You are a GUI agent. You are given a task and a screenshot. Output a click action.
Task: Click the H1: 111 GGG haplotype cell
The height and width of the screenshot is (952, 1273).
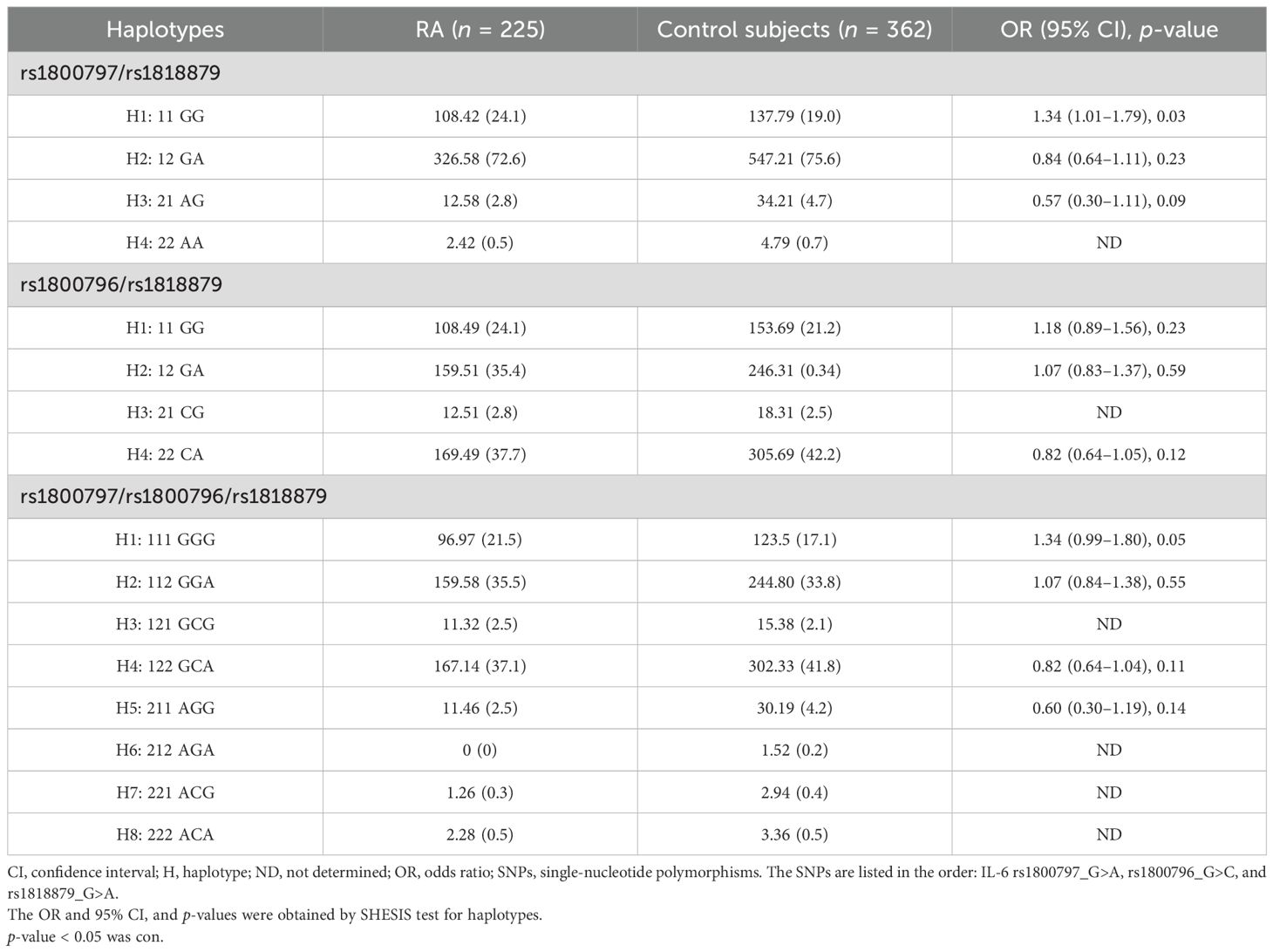click(x=165, y=540)
